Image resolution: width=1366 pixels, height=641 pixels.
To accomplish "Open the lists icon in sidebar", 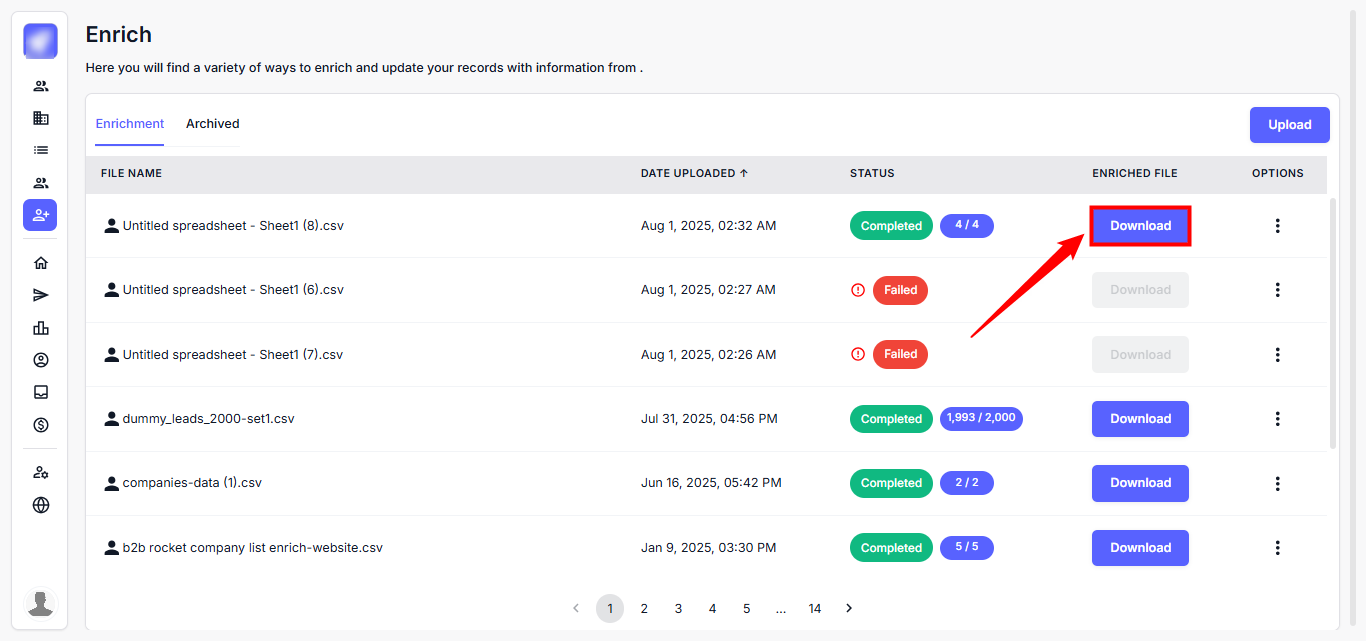I will tap(41, 150).
